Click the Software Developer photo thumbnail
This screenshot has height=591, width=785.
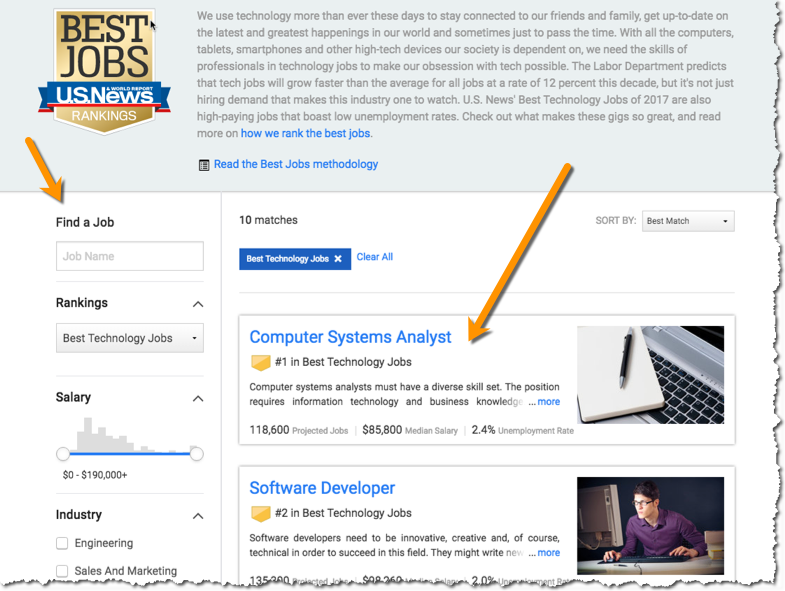(650, 526)
